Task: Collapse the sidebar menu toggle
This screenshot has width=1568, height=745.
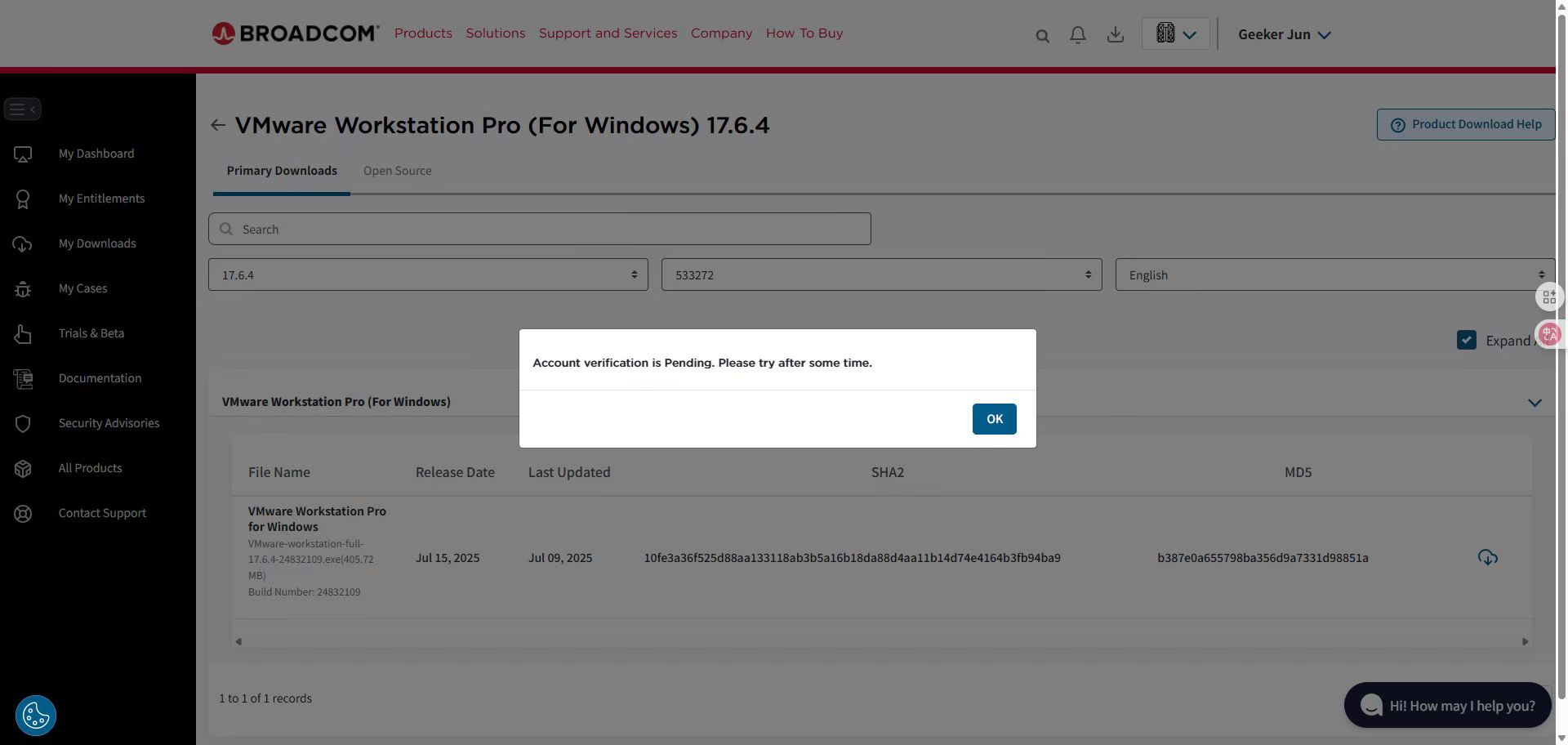Action: click(x=22, y=109)
